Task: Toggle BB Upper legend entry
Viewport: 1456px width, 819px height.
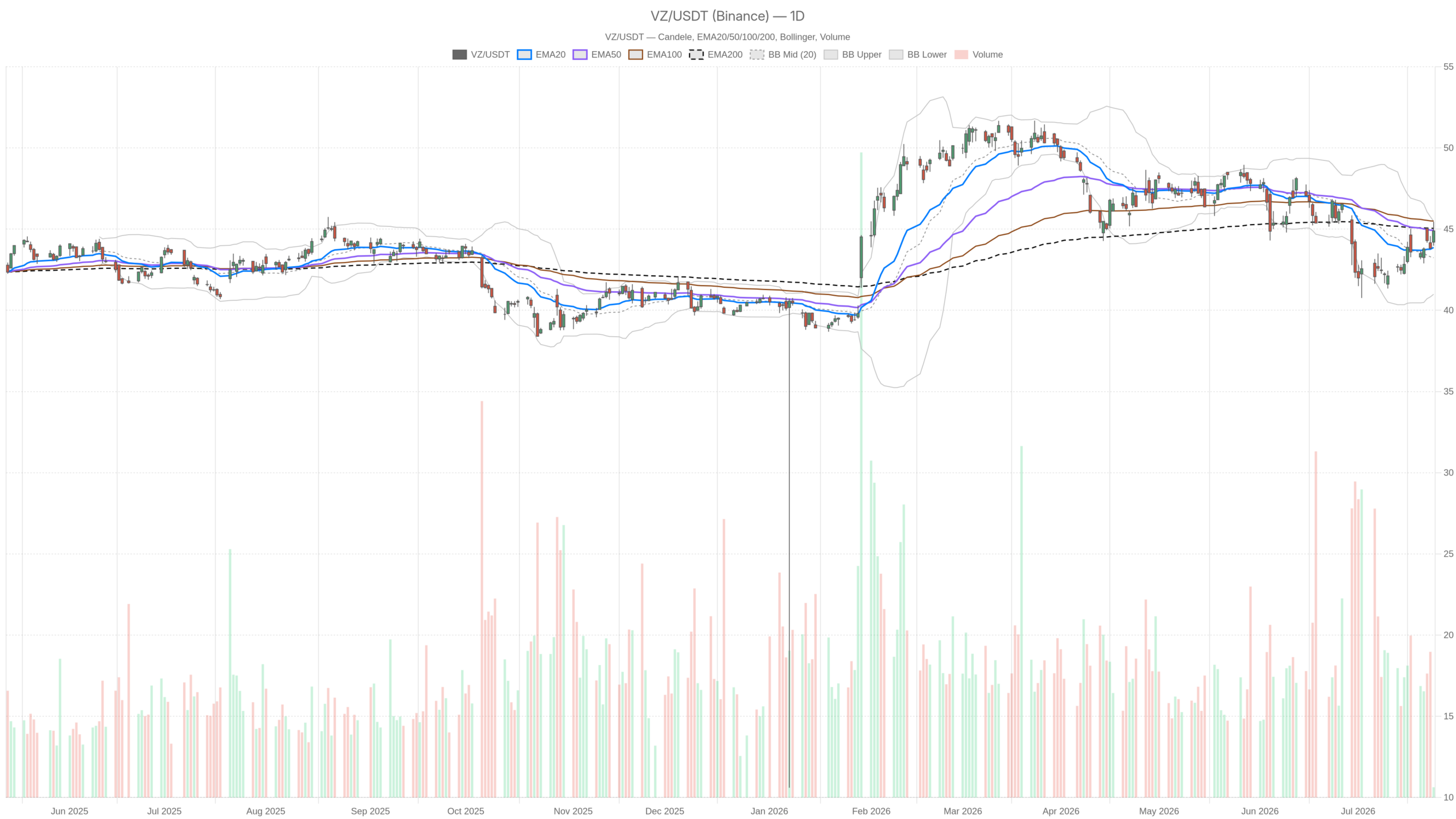Action: pos(852,55)
